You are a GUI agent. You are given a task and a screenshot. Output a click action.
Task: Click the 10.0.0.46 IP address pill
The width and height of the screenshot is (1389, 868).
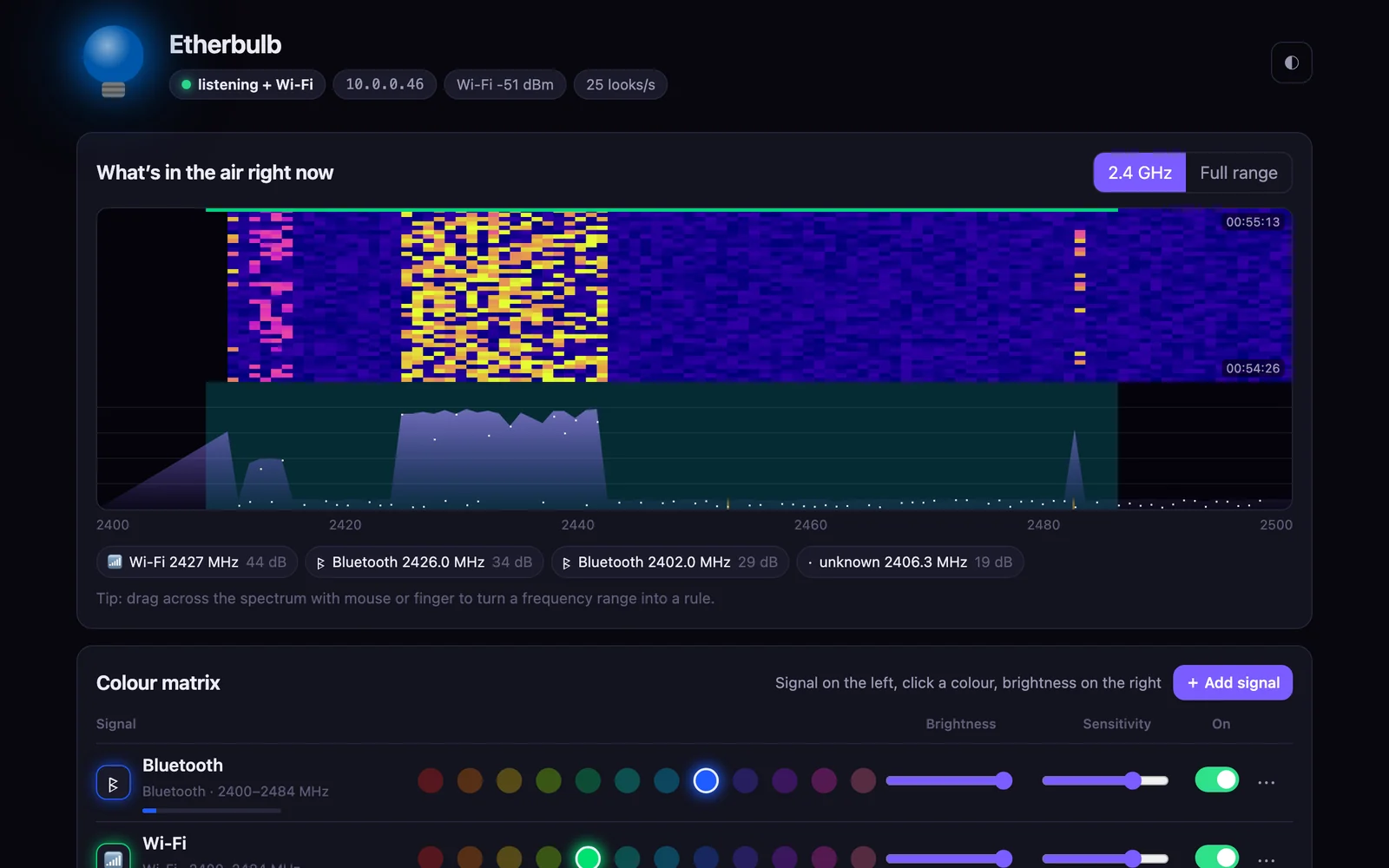(385, 84)
